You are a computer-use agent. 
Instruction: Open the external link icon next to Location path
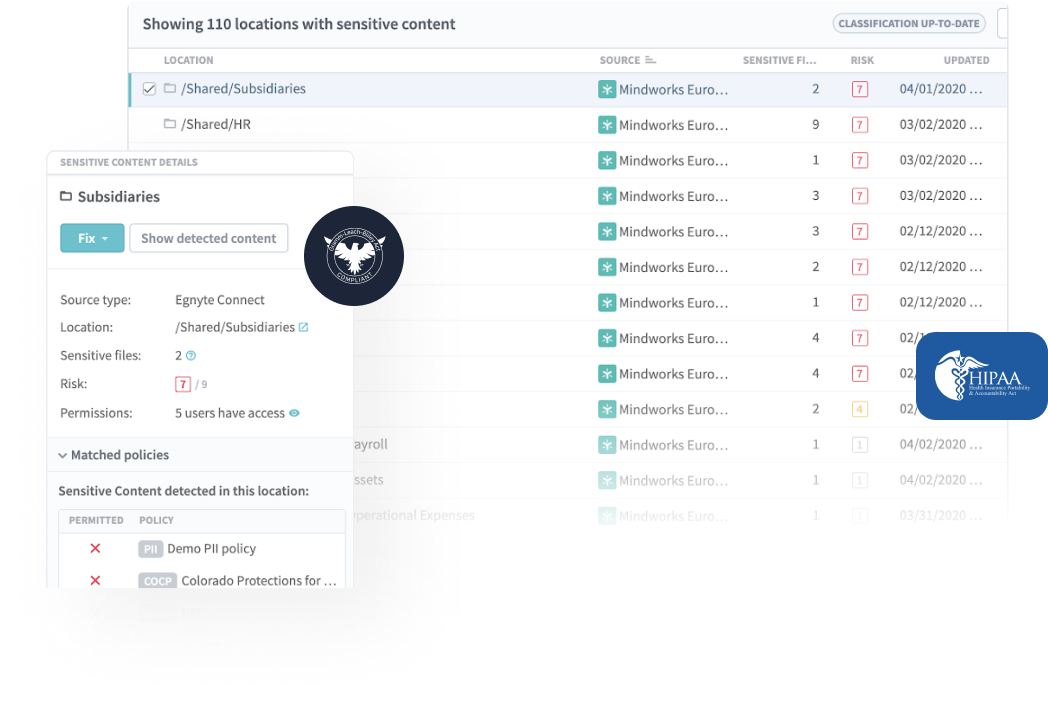(304, 327)
